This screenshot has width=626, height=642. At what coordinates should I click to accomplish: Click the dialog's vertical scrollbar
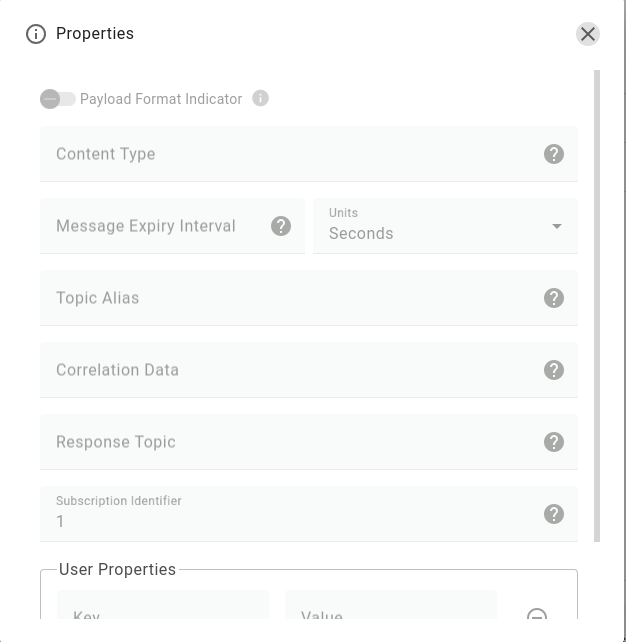598,300
